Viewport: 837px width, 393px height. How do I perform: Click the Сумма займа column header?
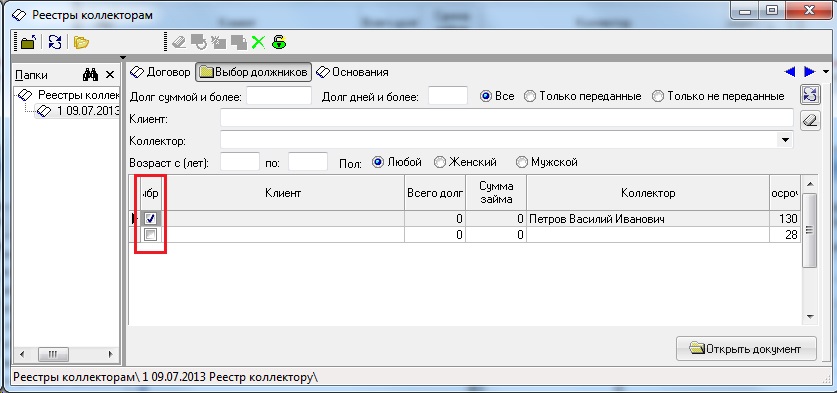(x=496, y=193)
